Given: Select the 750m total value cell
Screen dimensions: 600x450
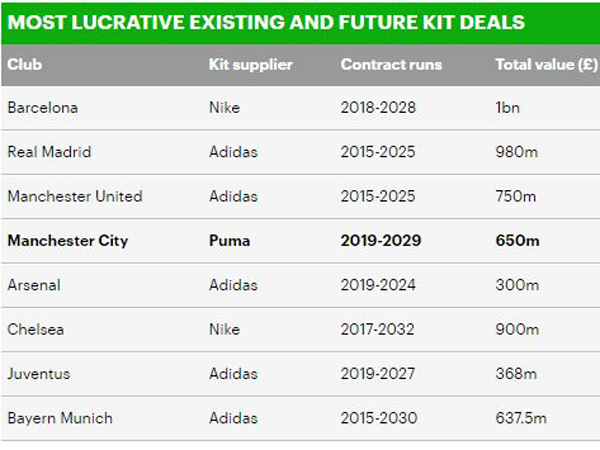Looking at the screenshot, I should [515, 196].
